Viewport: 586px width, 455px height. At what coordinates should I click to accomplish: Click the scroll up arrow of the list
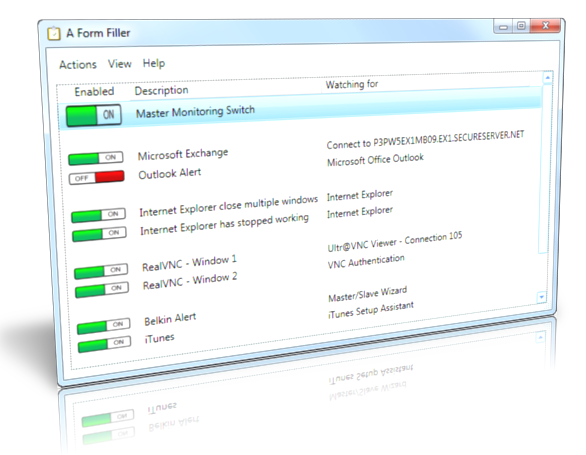(x=548, y=77)
